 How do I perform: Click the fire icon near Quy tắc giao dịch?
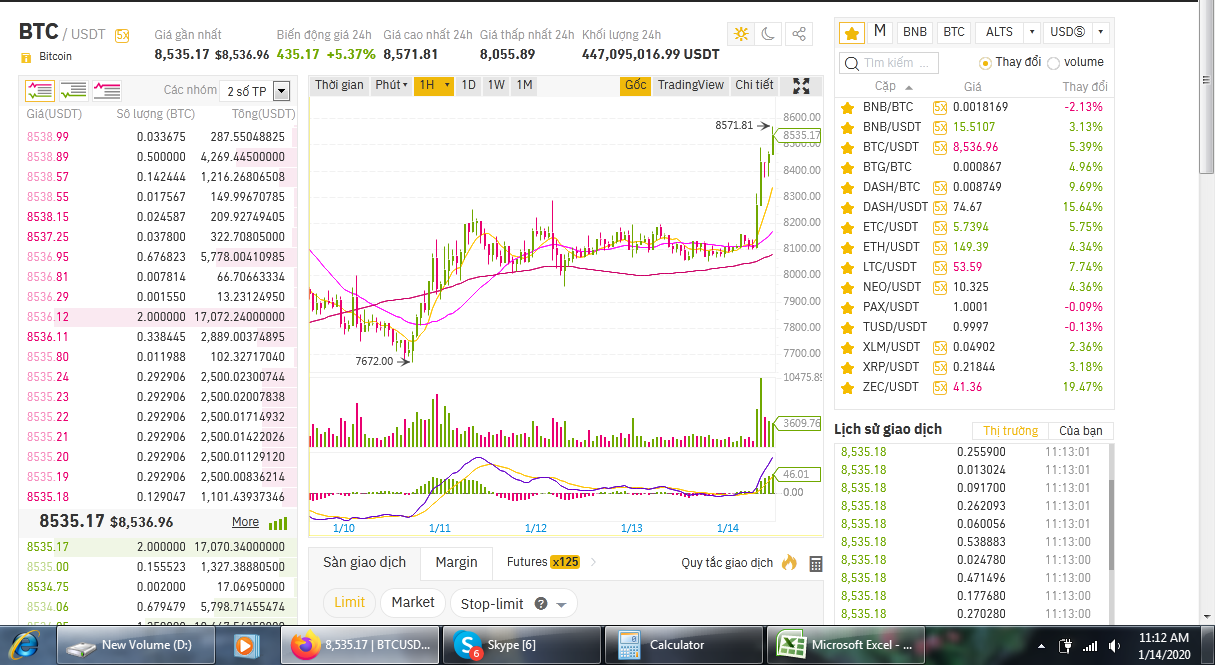pyautogui.click(x=789, y=562)
